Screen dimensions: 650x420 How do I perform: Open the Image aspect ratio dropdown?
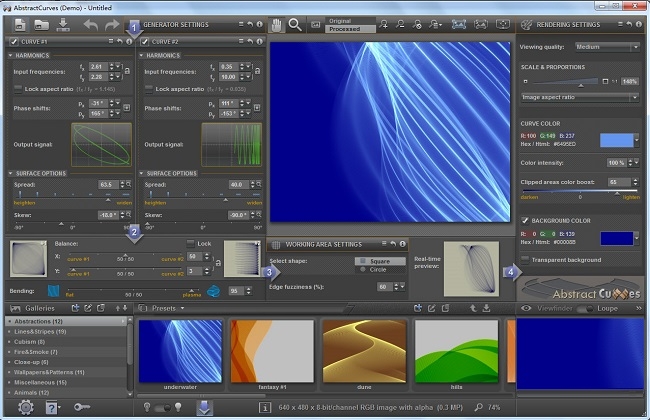pos(580,97)
